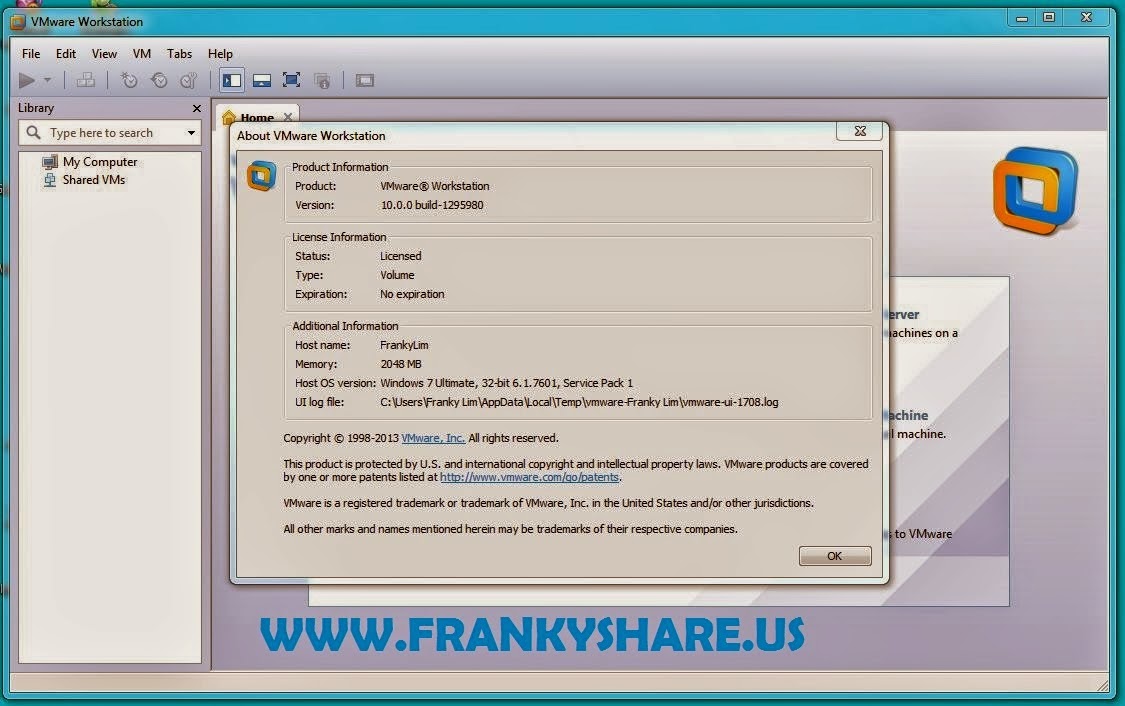
Task: Click the host name FrankyLim
Action: tap(404, 345)
